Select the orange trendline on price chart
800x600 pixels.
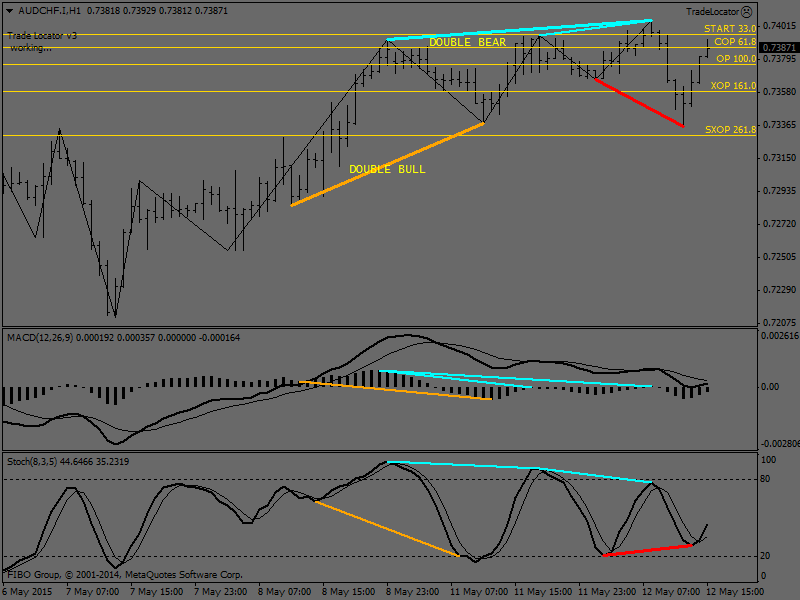(x=387, y=164)
